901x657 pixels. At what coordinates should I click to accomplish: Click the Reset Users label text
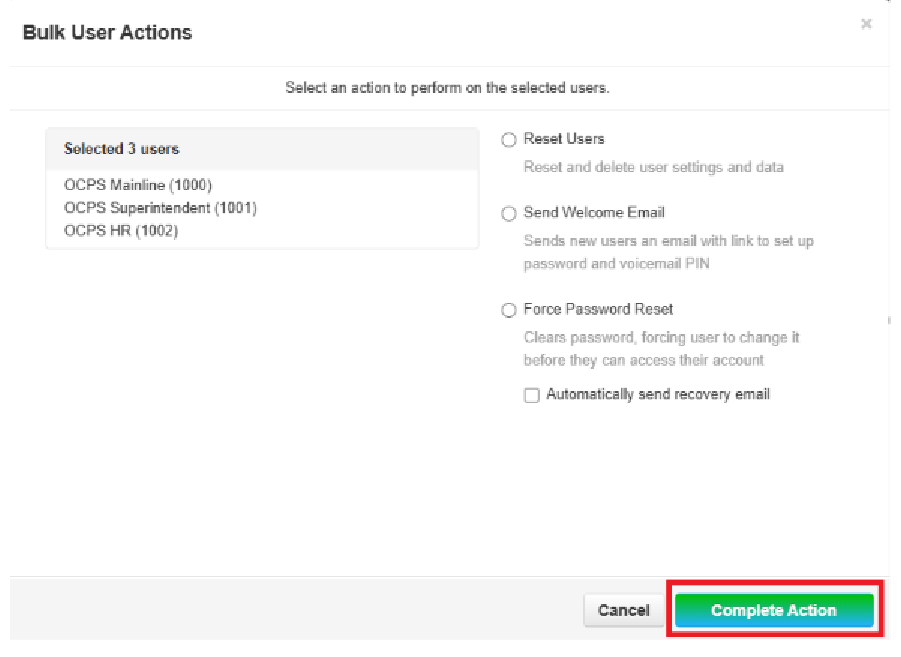564,139
